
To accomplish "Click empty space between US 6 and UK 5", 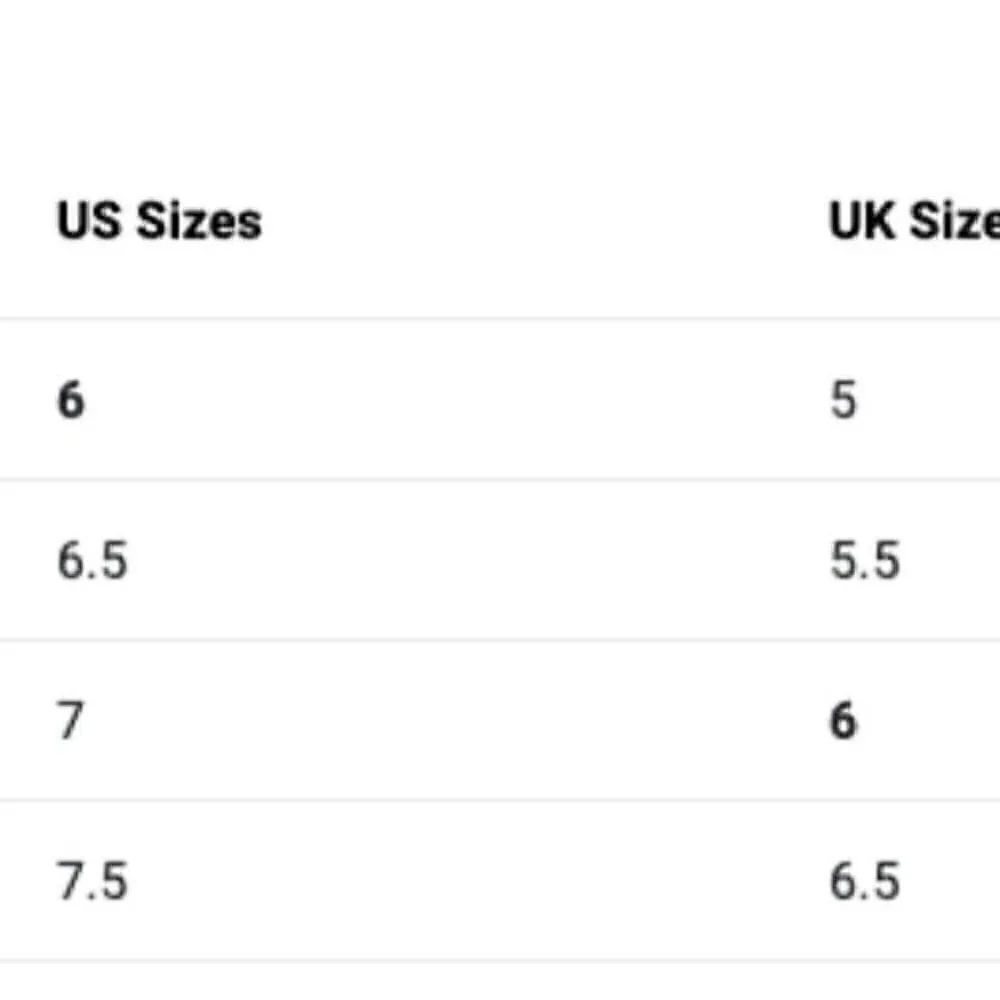I will (457, 400).
